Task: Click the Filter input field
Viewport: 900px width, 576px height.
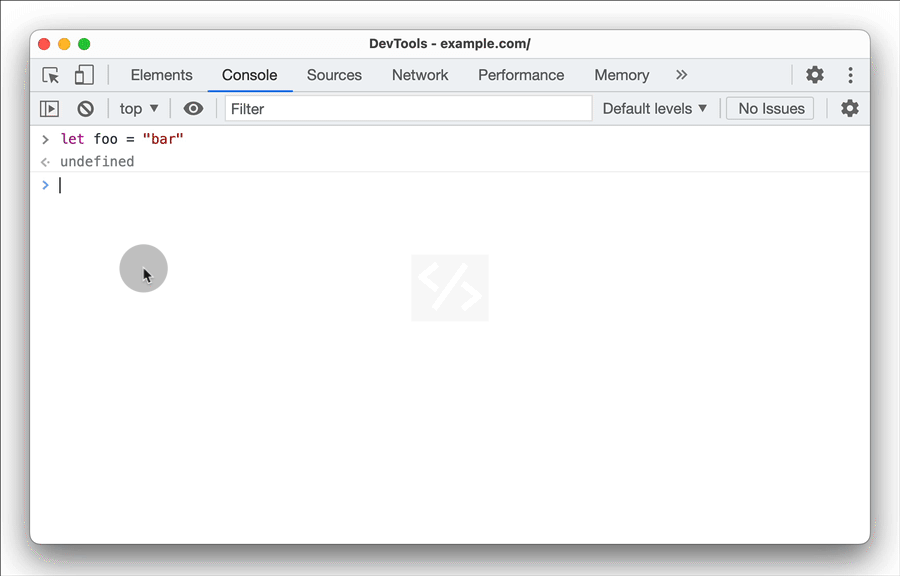Action: pyautogui.click(x=408, y=108)
